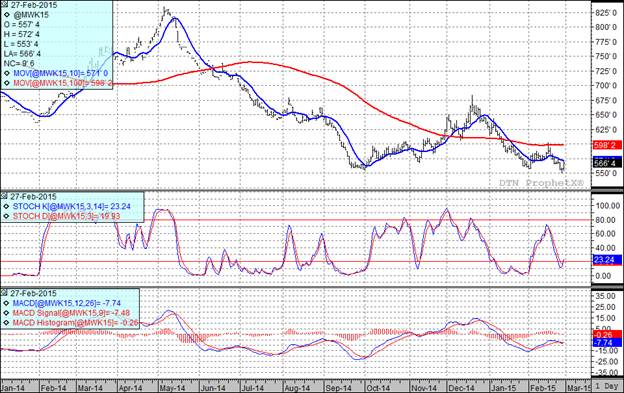
Task: Select the MACD Histogram[@MWK15] legend entry
Action: pos(76,323)
